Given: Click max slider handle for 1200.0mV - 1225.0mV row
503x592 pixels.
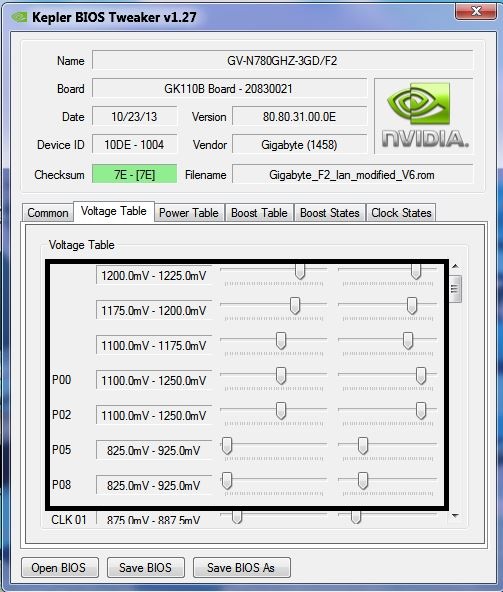Looking at the screenshot, I should click(416, 271).
